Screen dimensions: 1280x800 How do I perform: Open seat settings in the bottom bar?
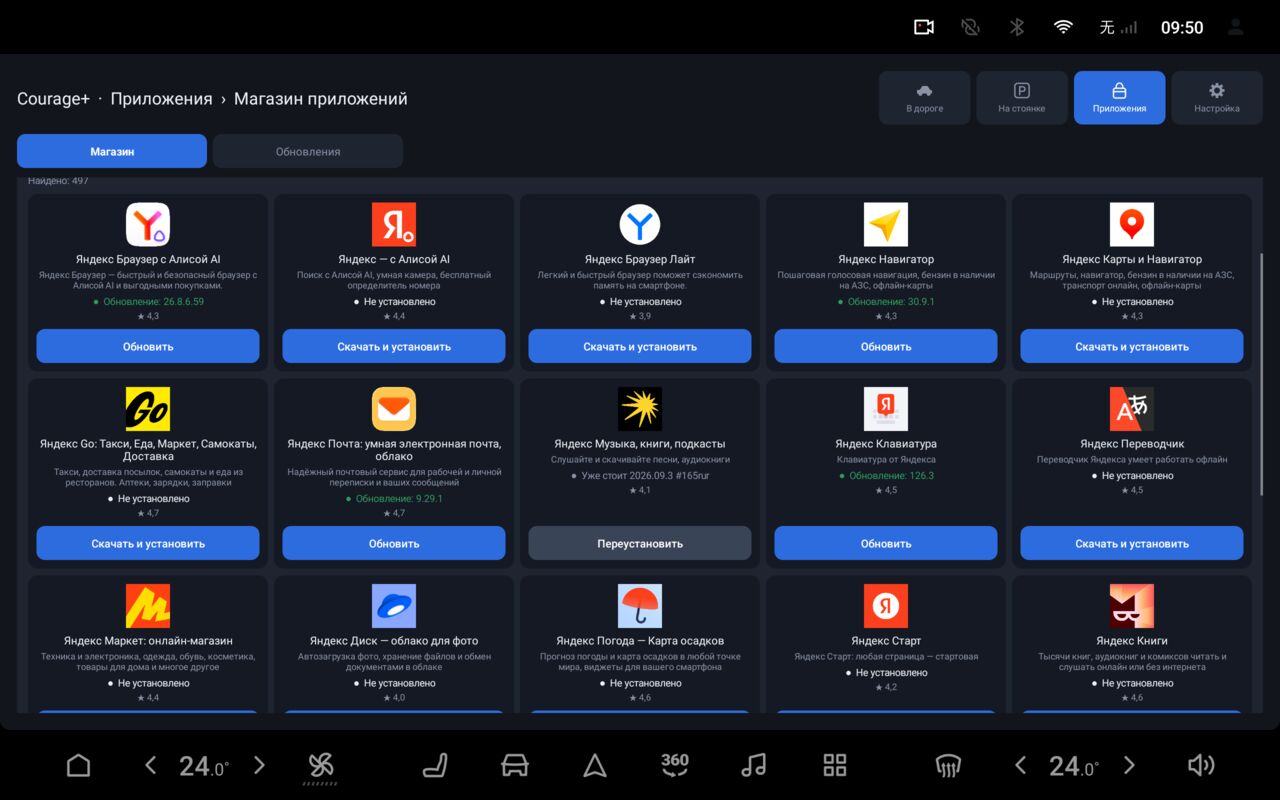(435, 766)
